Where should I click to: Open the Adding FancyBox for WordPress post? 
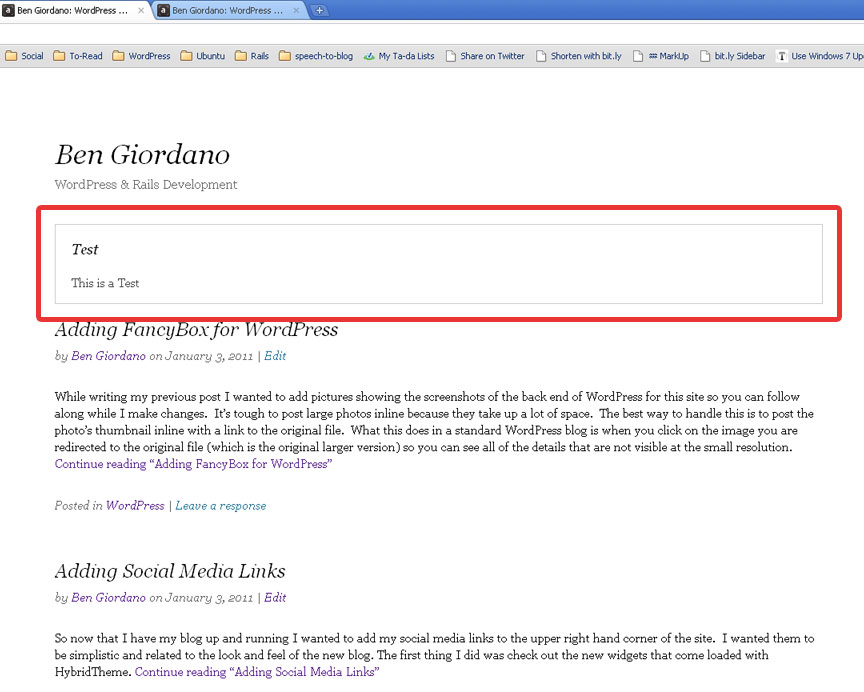196,330
